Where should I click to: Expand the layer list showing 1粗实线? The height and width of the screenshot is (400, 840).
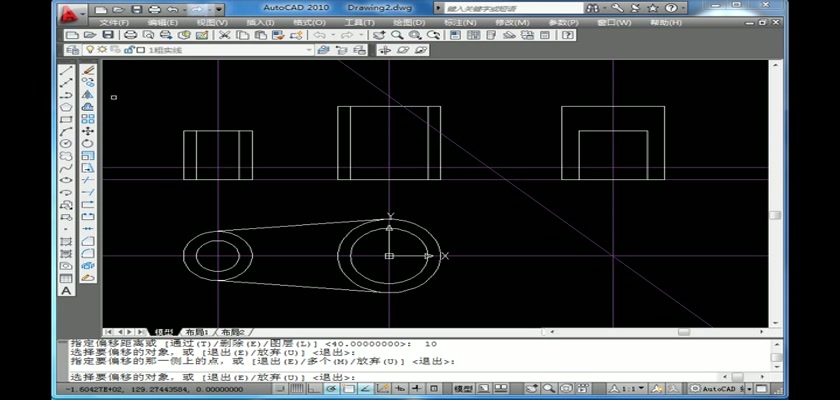(x=309, y=49)
